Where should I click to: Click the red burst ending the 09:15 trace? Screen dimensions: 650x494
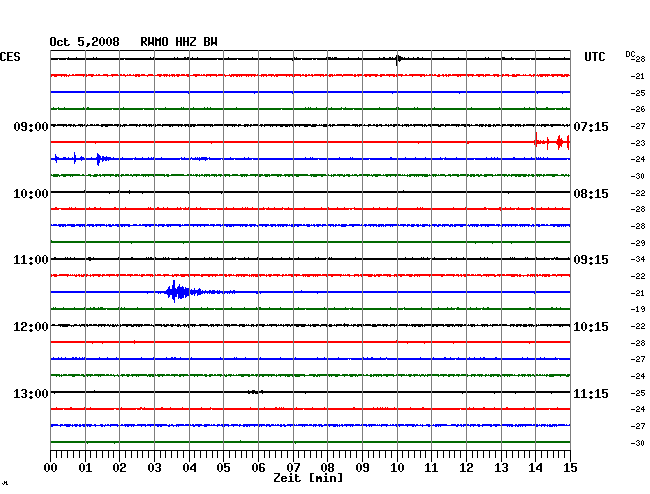coord(552,142)
